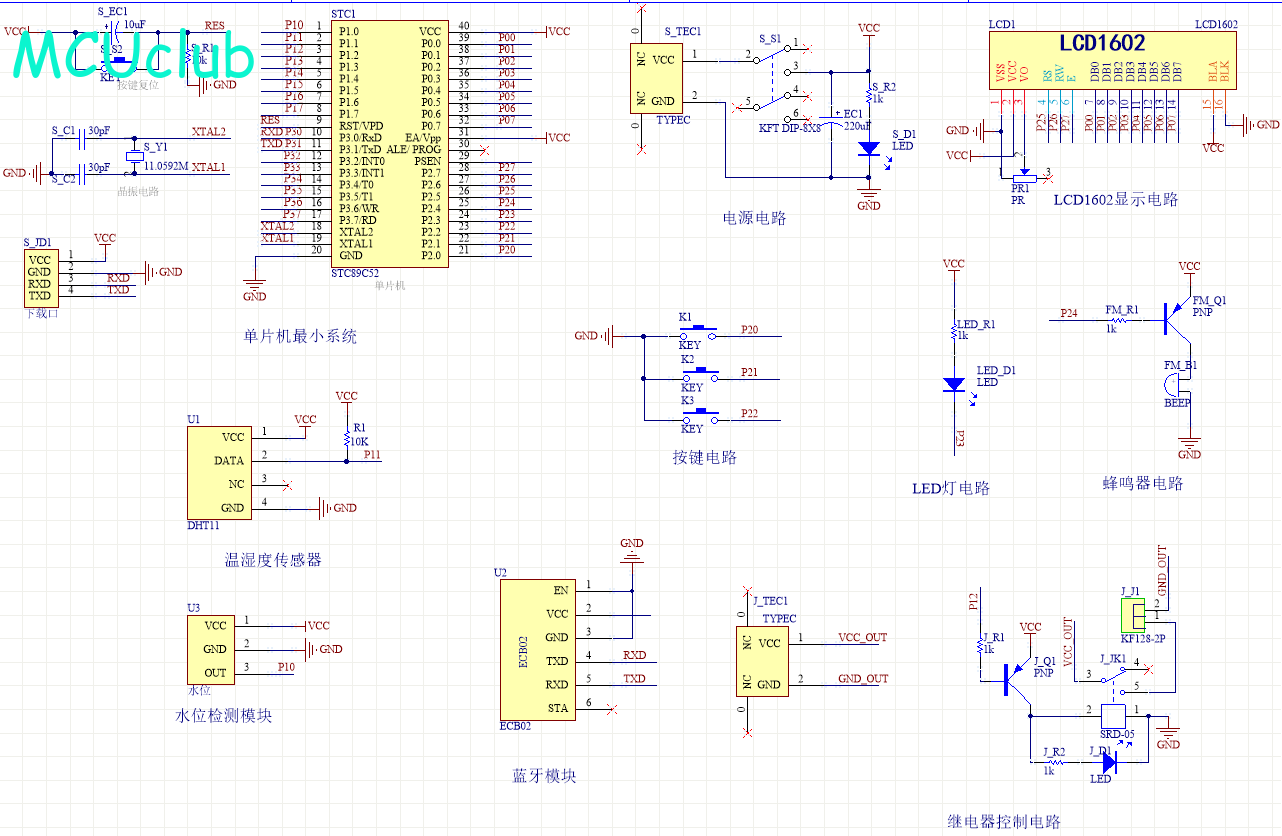Click the OUT pin label on U3
This screenshot has width=1282, height=836.
click(x=215, y=673)
